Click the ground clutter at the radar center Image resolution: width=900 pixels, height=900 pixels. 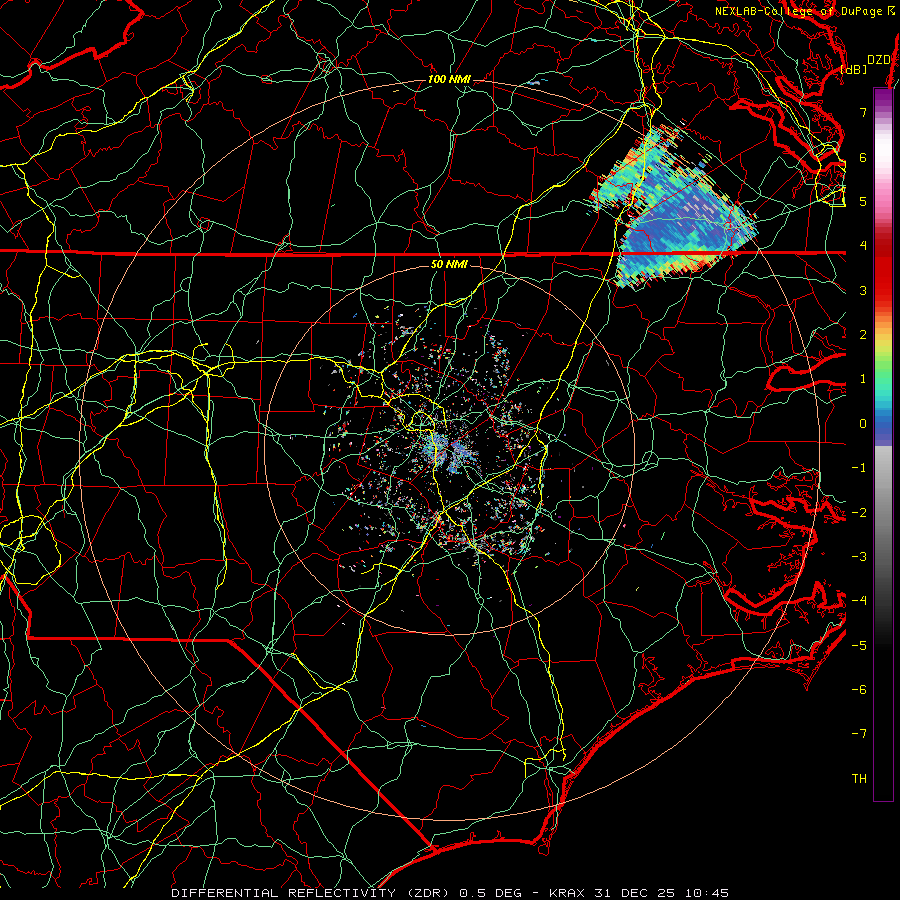448,451
